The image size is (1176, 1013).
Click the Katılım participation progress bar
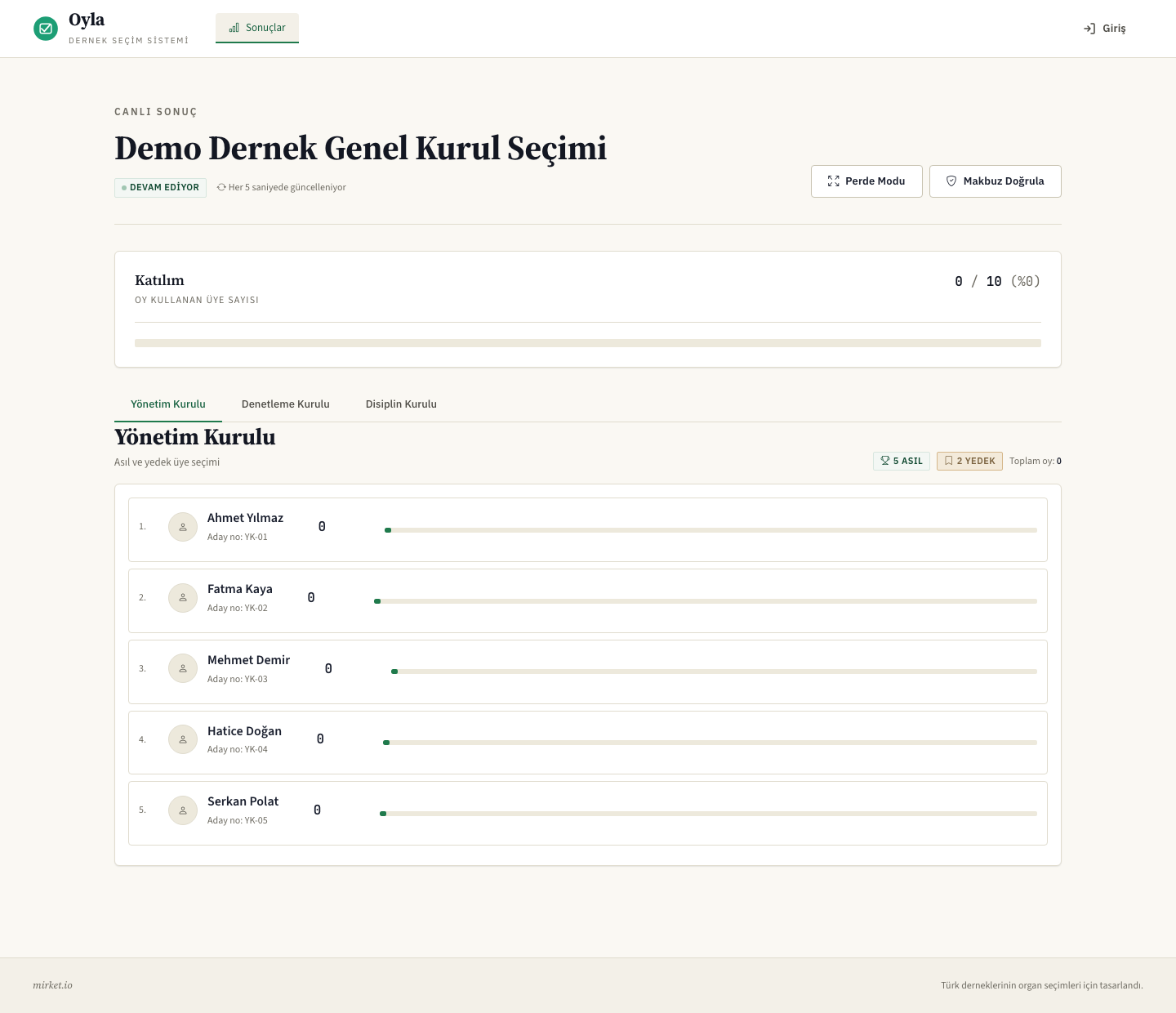pos(588,343)
